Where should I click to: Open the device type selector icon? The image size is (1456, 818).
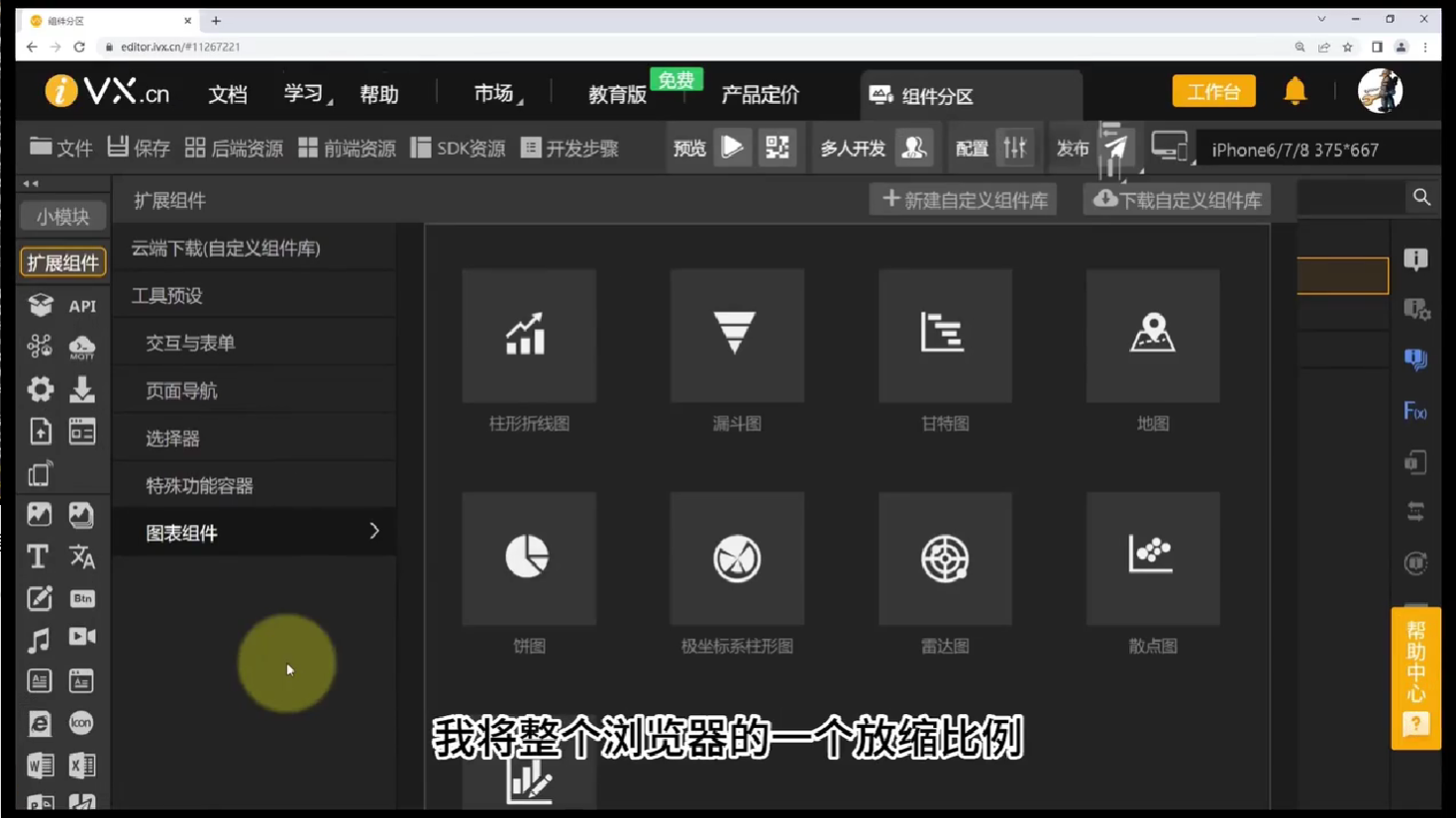(1171, 148)
